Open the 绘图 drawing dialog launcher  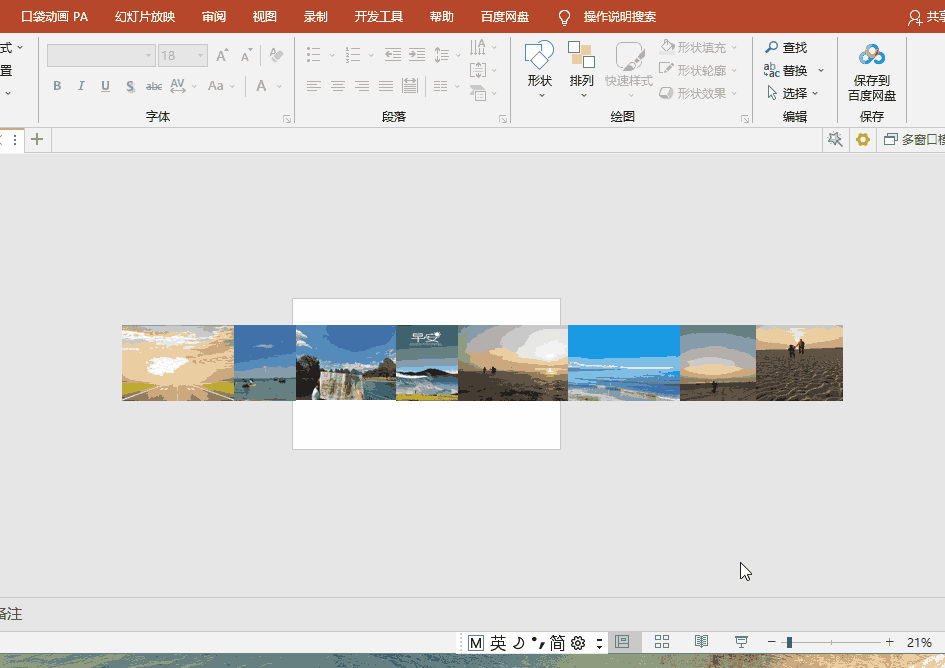click(x=745, y=119)
